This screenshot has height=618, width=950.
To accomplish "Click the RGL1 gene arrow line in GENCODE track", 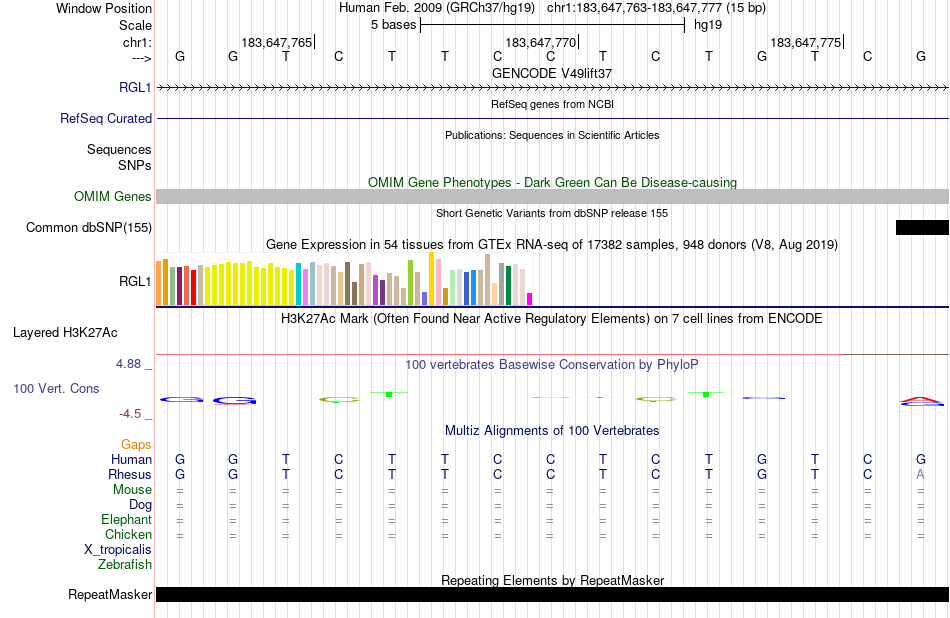I will (553, 88).
